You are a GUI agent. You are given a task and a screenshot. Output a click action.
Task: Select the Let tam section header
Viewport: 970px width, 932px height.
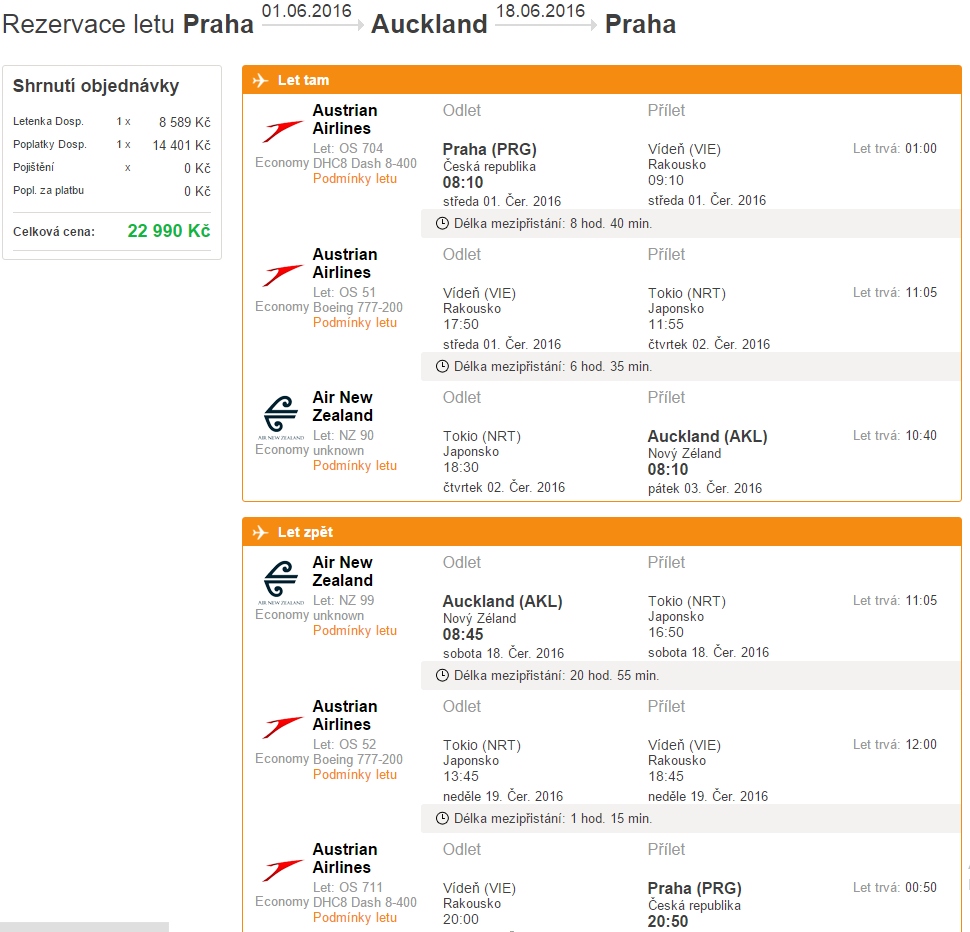tap(602, 80)
